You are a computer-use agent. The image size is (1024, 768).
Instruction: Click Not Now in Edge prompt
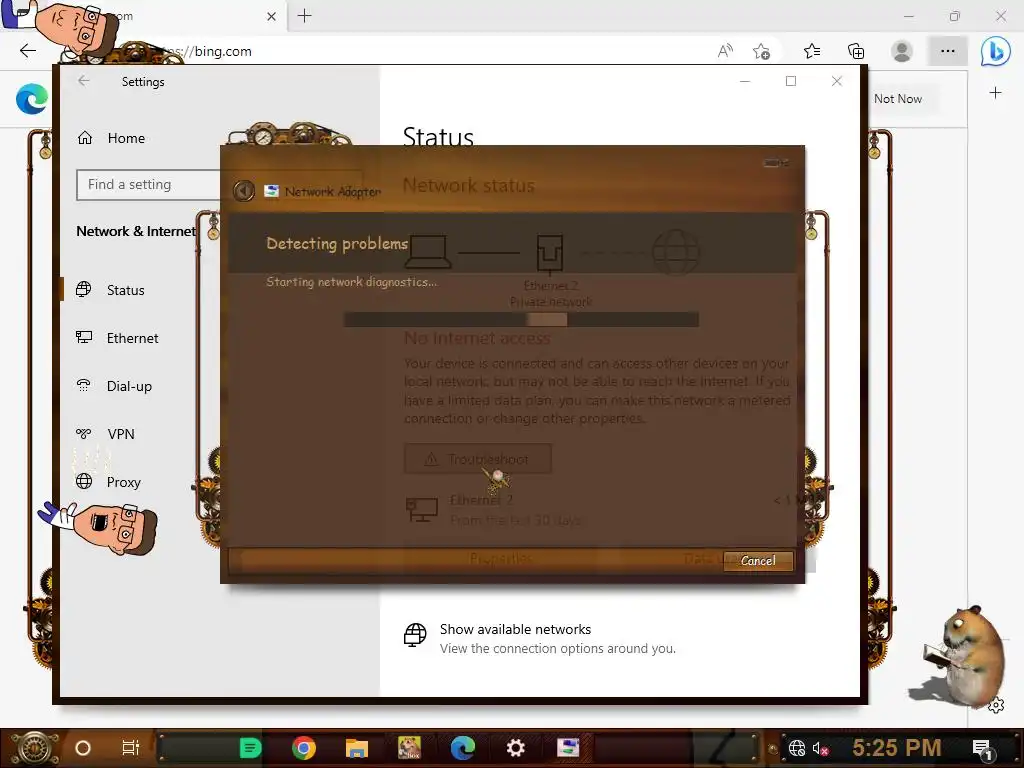(x=898, y=99)
